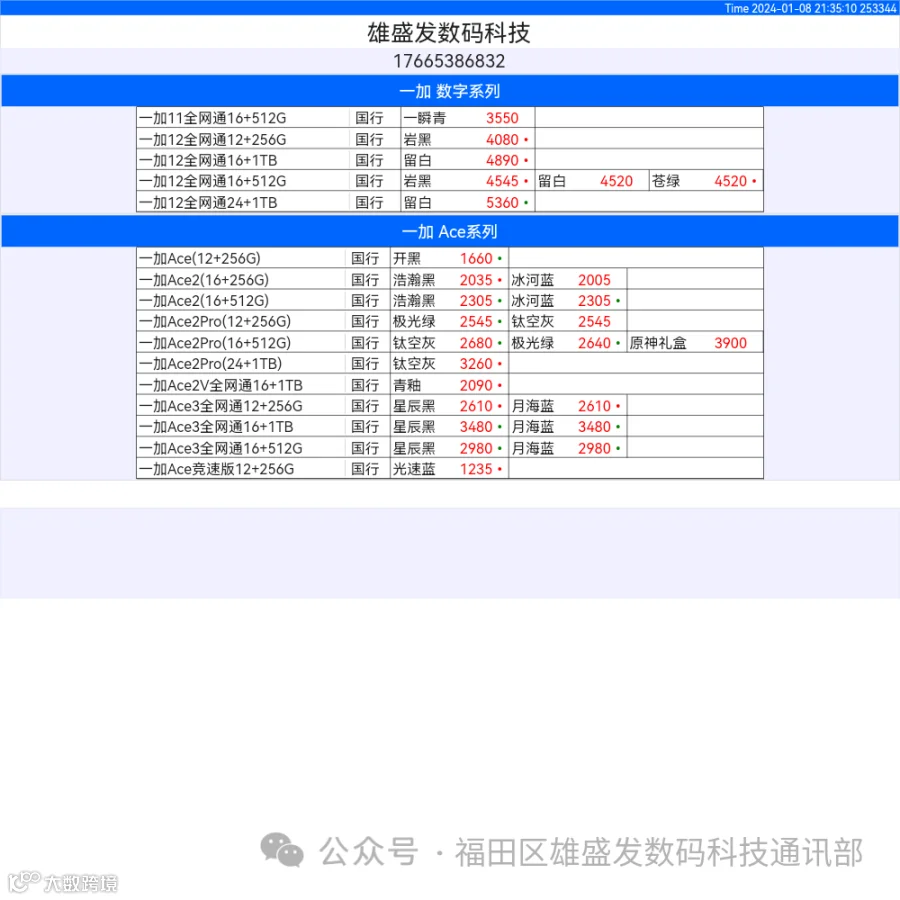This screenshot has height=900, width=900.
Task: Click 国行 in the 一加Ace竞速版12+256G row
Action: (365, 469)
